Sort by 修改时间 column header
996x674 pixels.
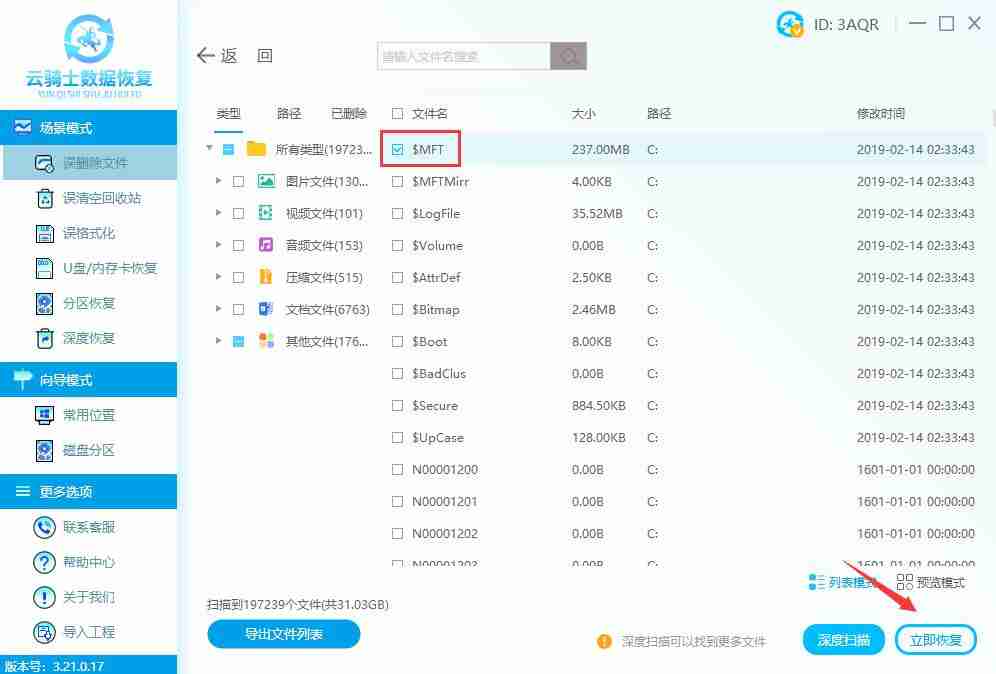[x=880, y=114]
